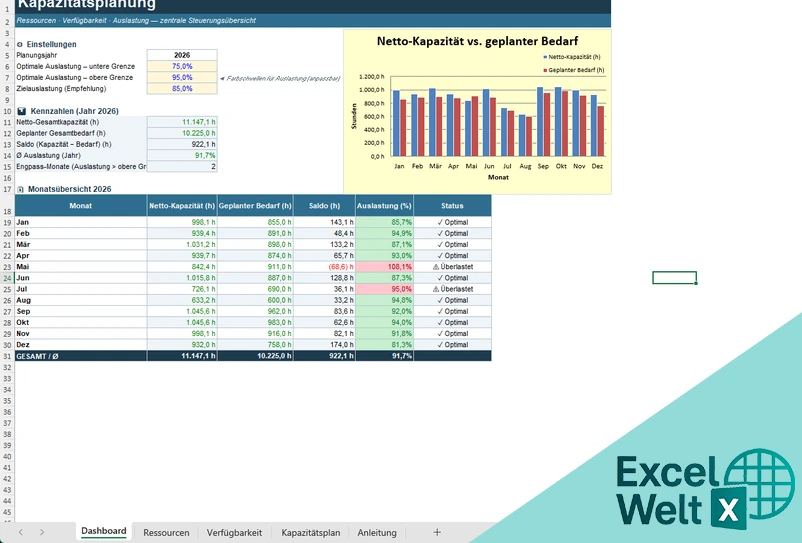Click the Monat horizontal axis title in chart
The width and height of the screenshot is (802, 543).
[x=498, y=177]
